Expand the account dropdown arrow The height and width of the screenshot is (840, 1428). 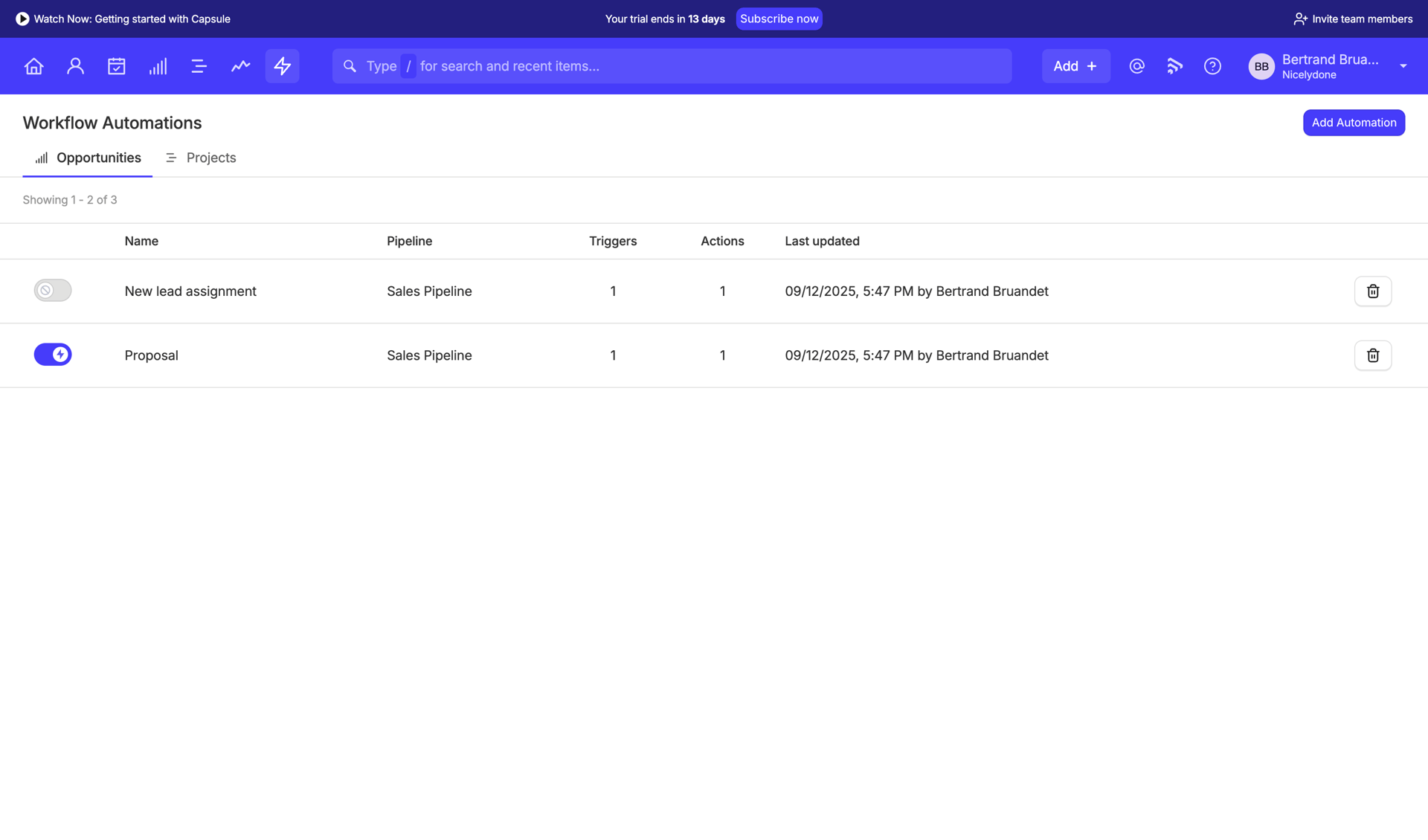(x=1403, y=66)
